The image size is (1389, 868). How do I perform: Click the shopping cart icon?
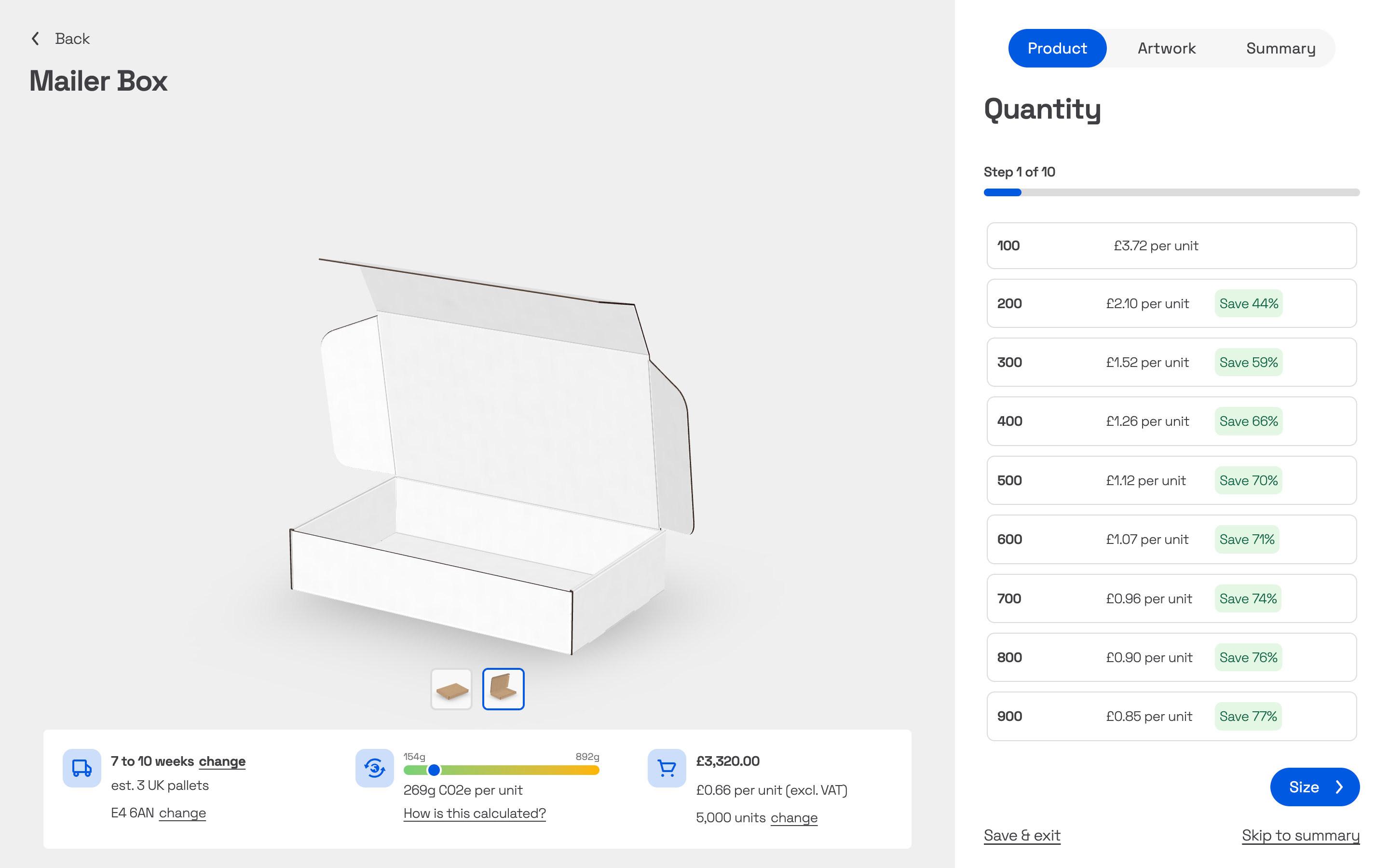[667, 768]
